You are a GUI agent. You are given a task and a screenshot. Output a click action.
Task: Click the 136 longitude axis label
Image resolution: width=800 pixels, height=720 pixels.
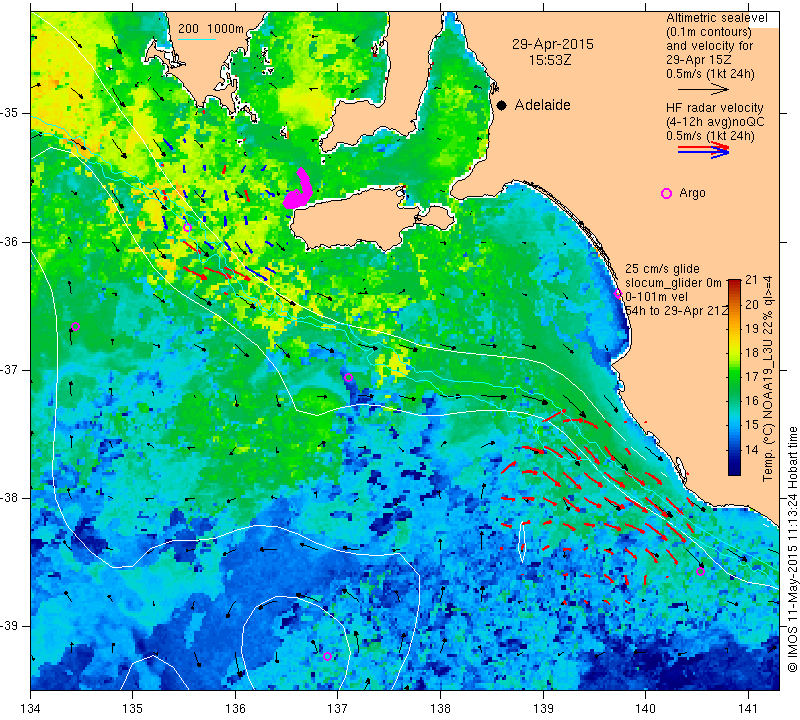click(x=235, y=709)
